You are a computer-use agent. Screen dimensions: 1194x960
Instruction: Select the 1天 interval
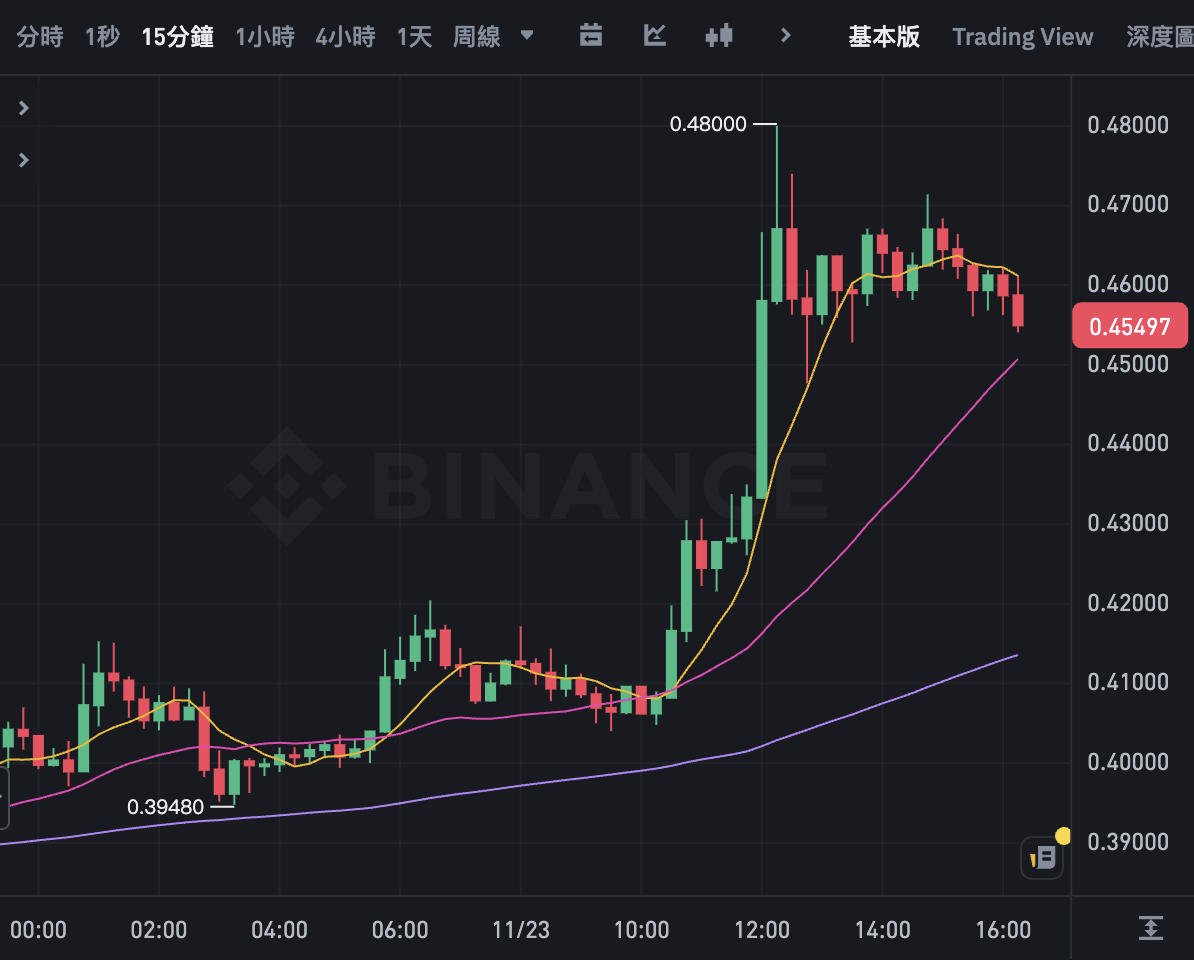(414, 37)
